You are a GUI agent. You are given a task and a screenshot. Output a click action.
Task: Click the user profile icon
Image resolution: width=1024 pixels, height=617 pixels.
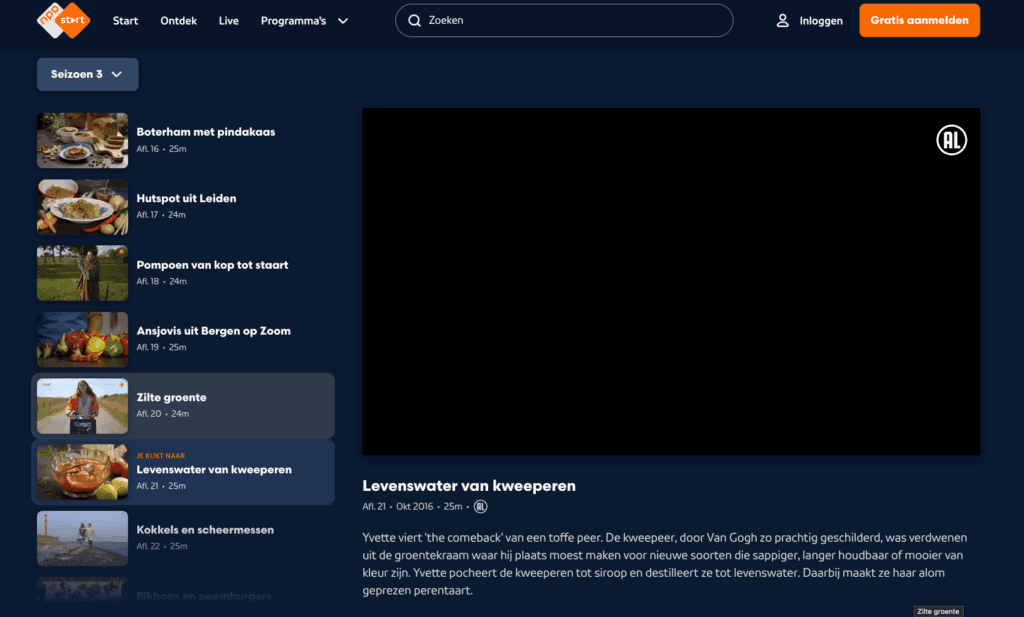pyautogui.click(x=783, y=20)
